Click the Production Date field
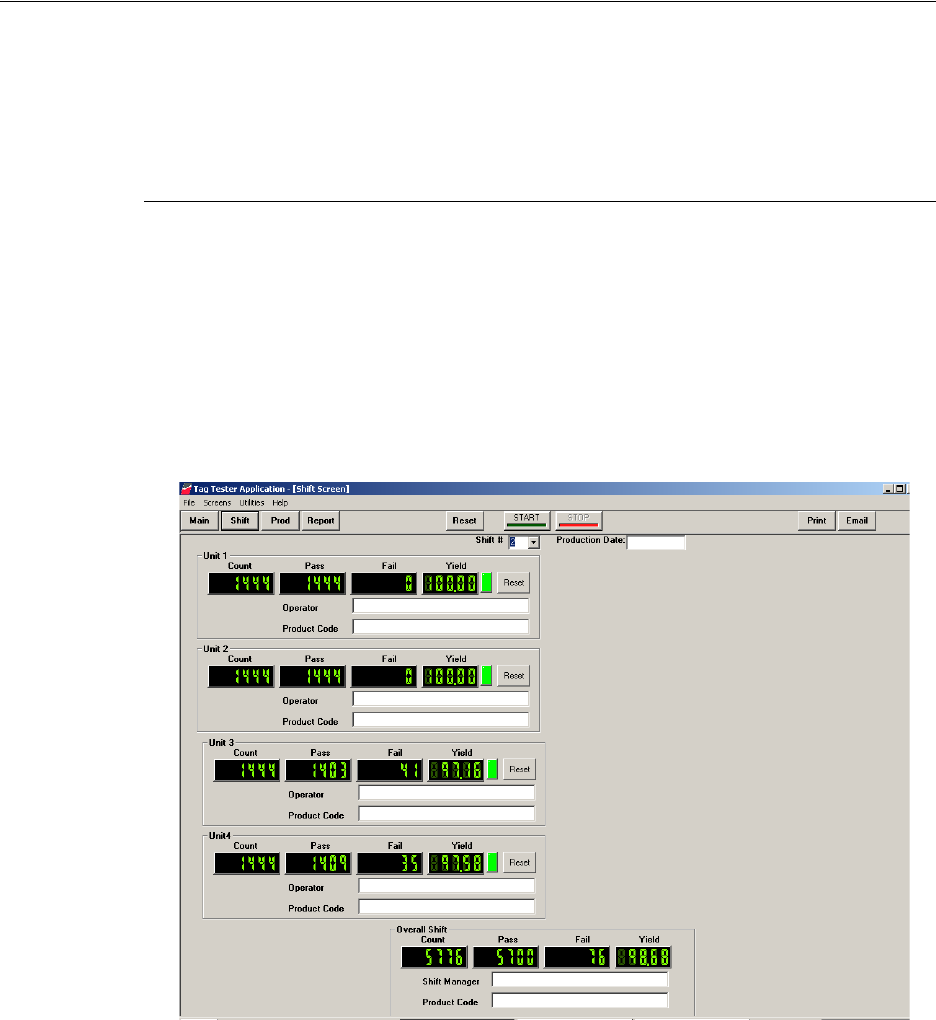 (x=656, y=542)
